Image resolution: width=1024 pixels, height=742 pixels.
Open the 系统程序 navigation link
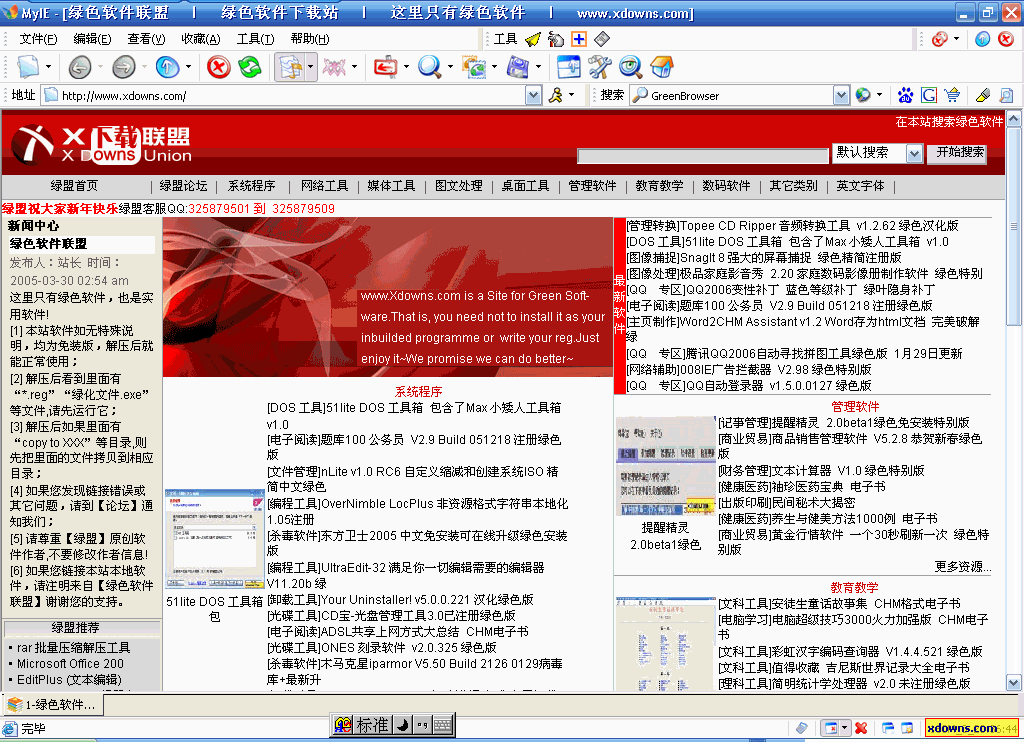[251, 186]
